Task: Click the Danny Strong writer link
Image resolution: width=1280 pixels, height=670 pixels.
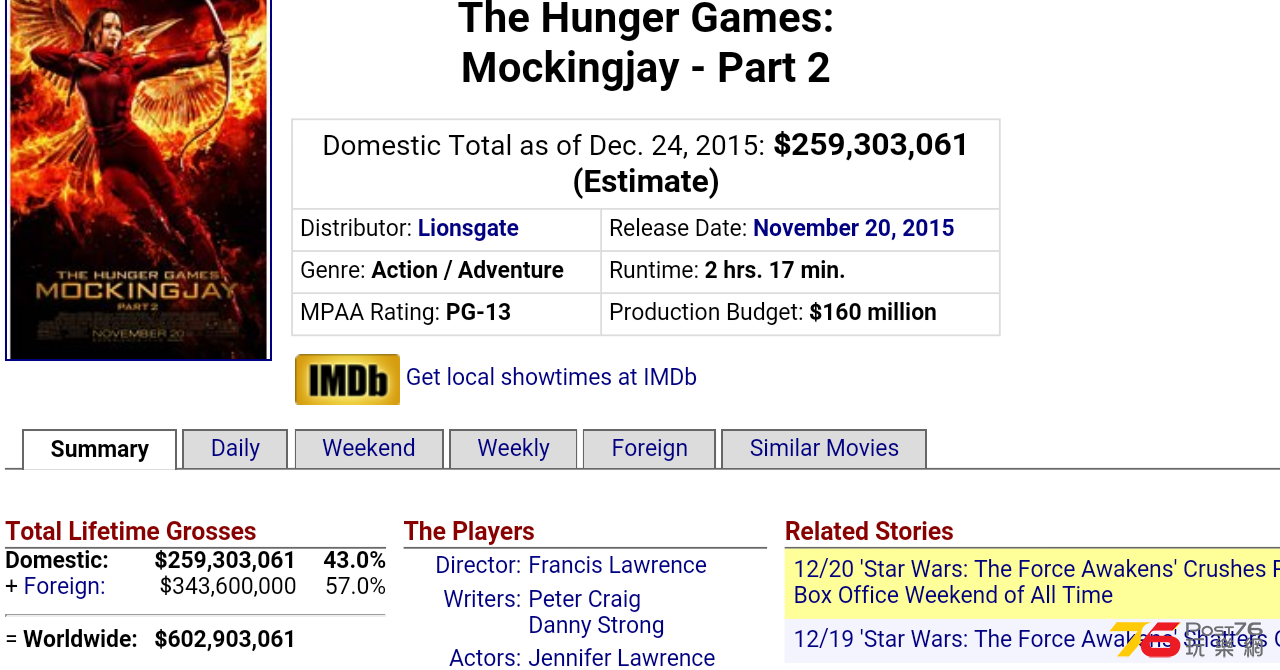Action: (x=596, y=625)
